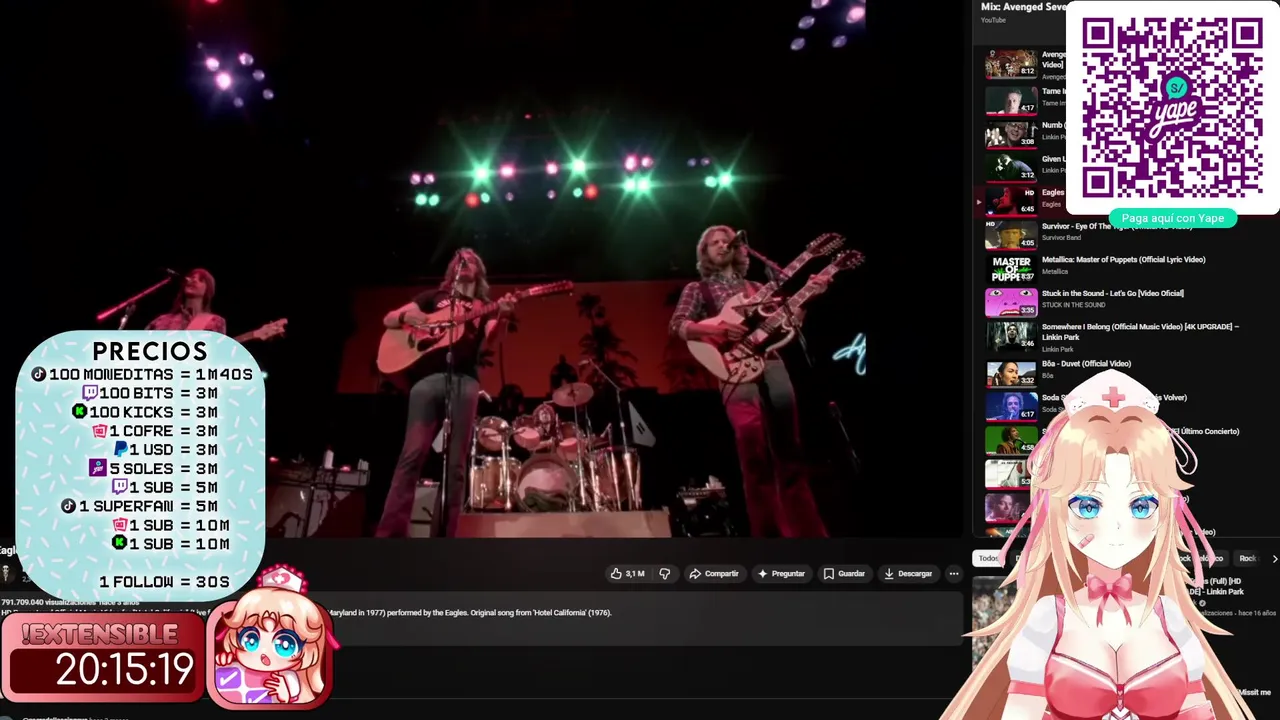This screenshot has width=1280, height=720.
Task: Click Survivor Band channel name
Action: point(1061,238)
